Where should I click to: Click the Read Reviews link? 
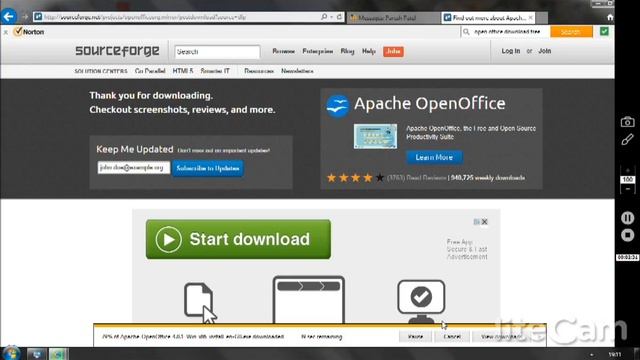coord(426,178)
